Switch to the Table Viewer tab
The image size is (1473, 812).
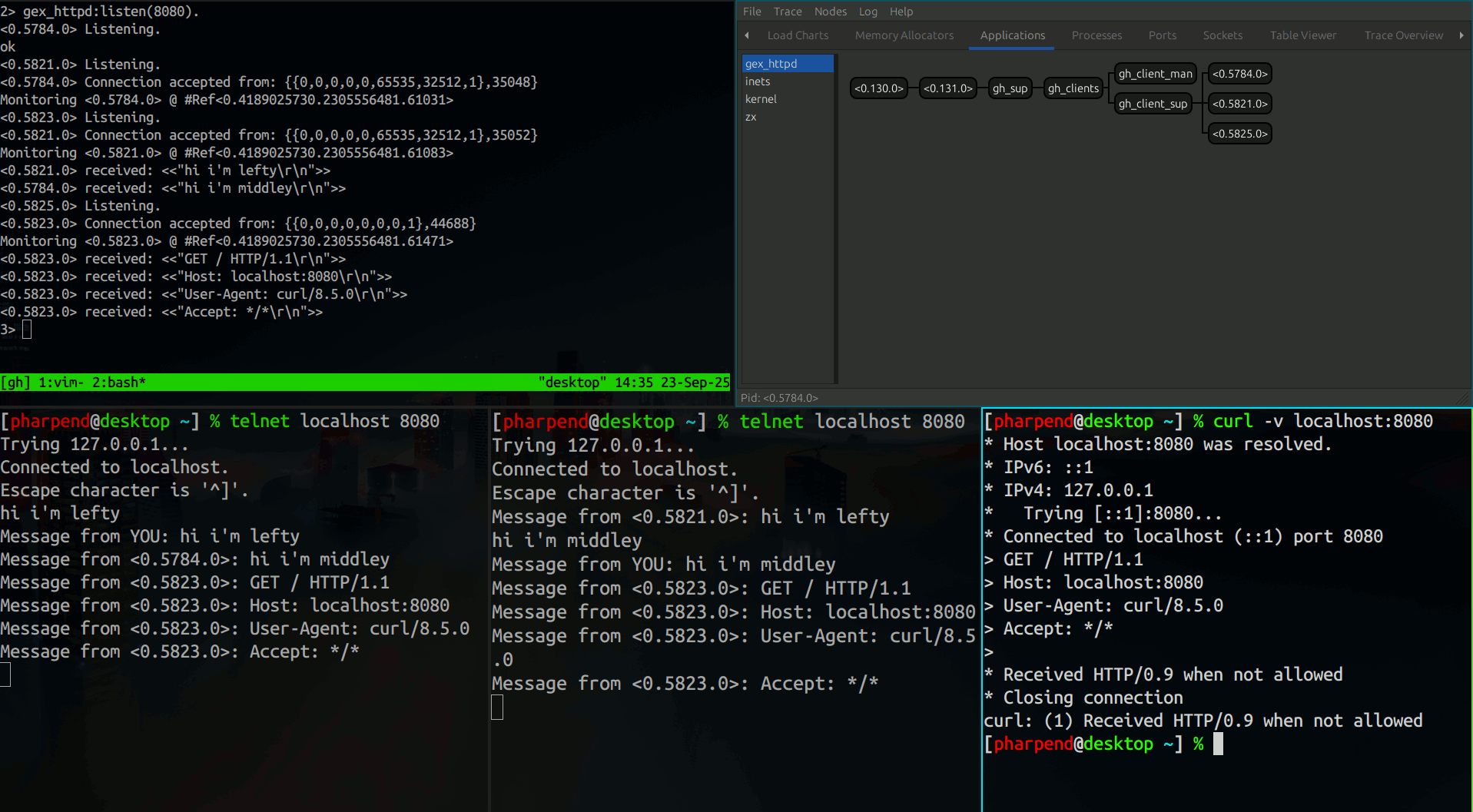click(1302, 35)
